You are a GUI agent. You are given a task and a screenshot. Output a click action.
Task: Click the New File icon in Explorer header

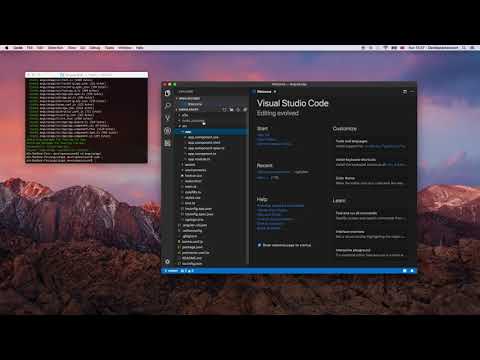point(224,109)
